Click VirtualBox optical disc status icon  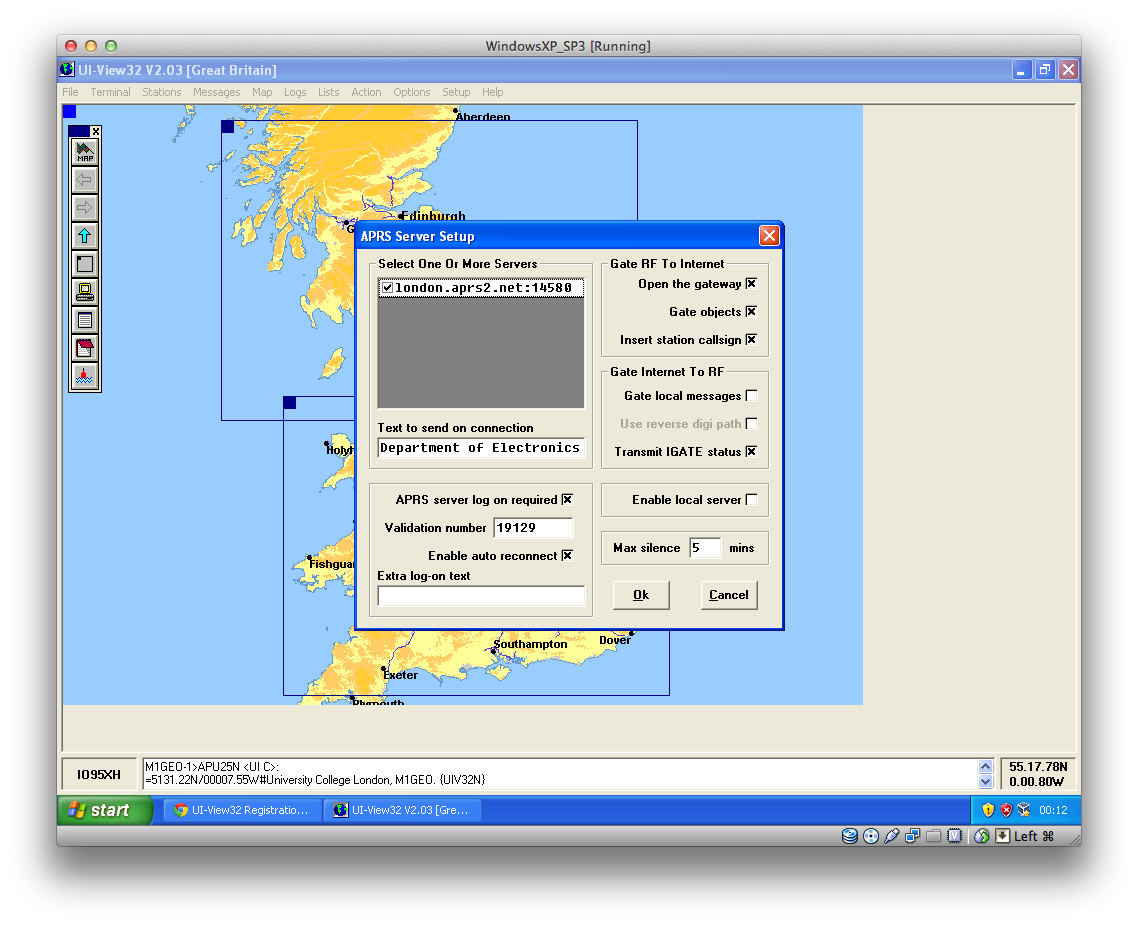pos(871,836)
